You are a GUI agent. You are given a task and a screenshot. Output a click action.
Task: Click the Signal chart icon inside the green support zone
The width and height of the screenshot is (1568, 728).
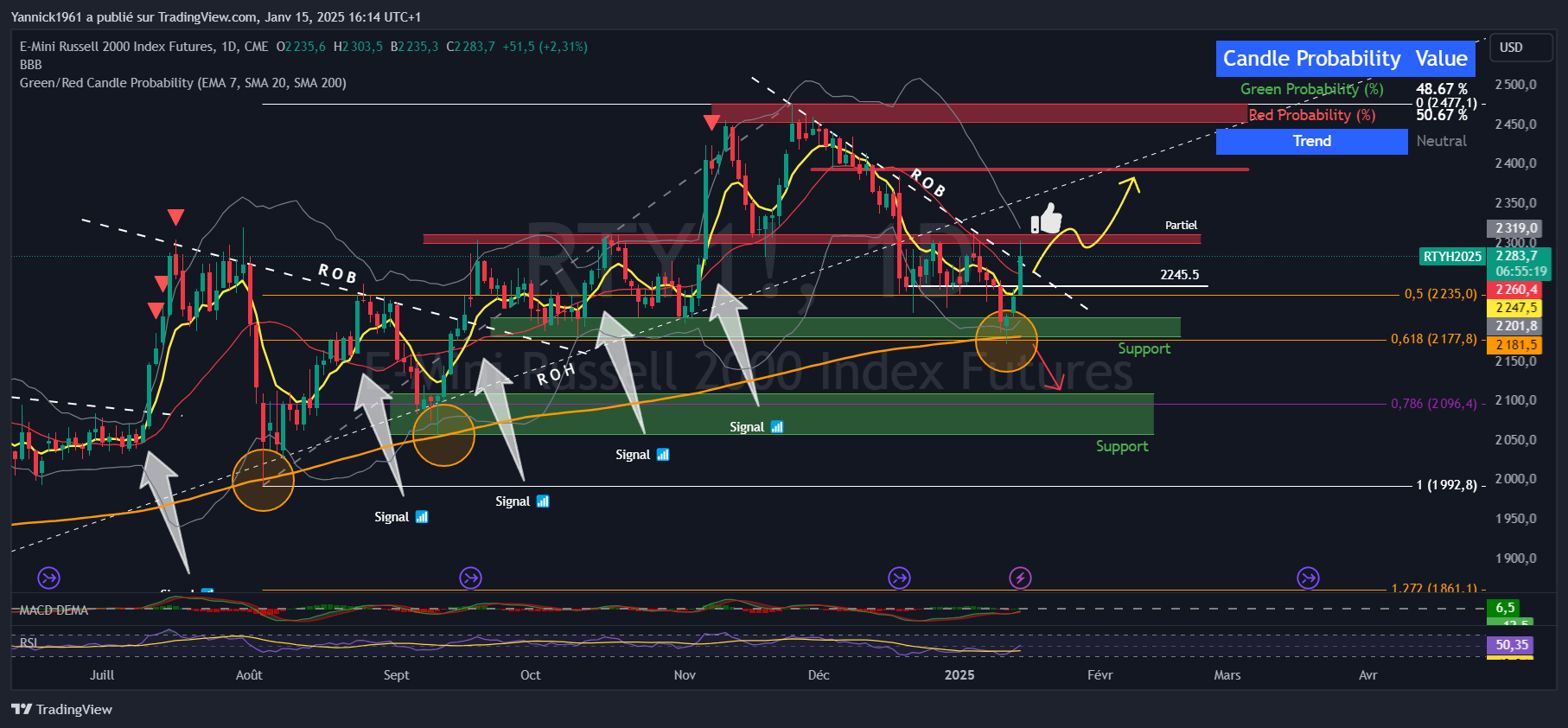(777, 427)
